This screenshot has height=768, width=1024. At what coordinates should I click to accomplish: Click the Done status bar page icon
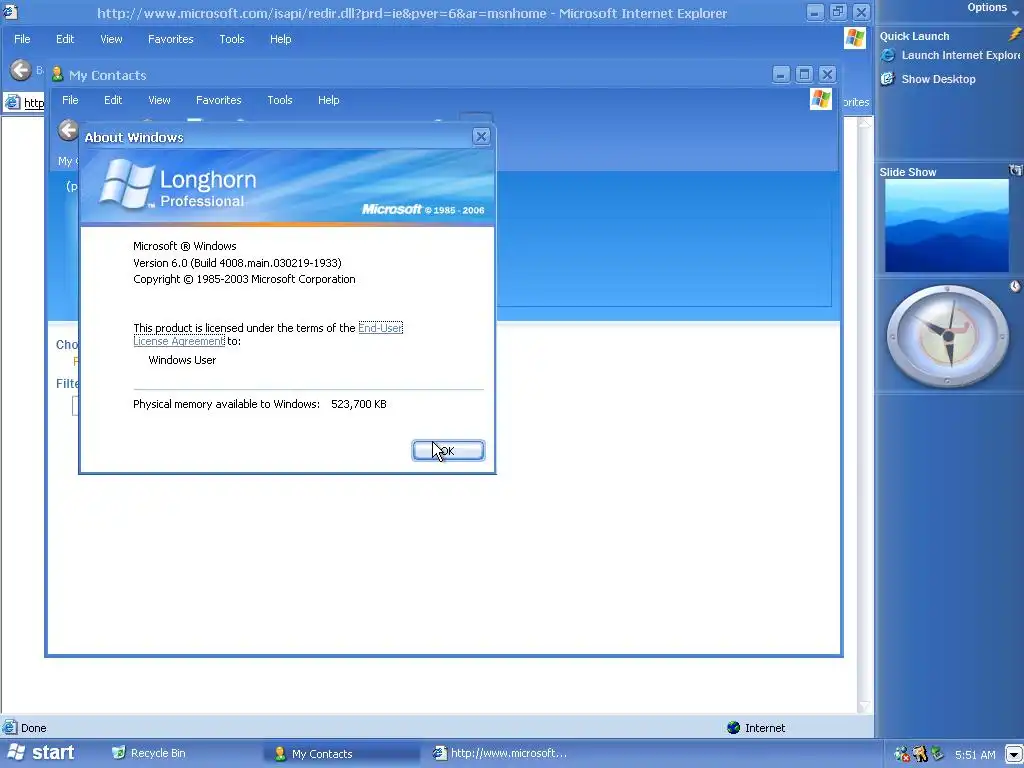pos(10,728)
